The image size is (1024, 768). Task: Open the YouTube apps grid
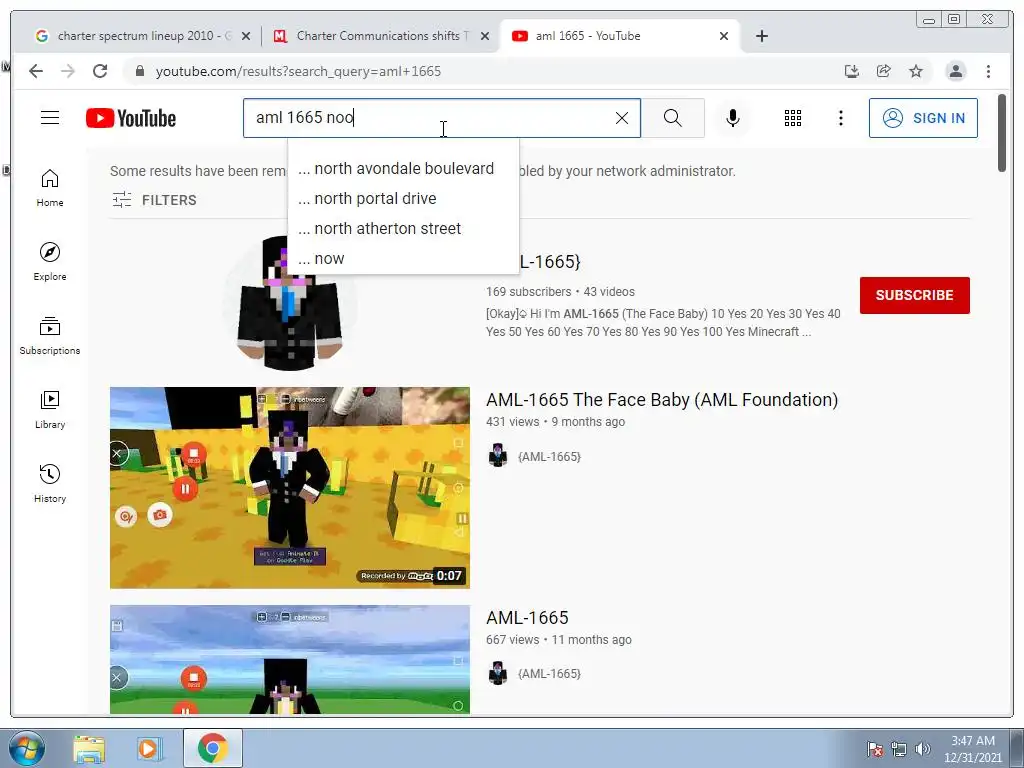(793, 118)
